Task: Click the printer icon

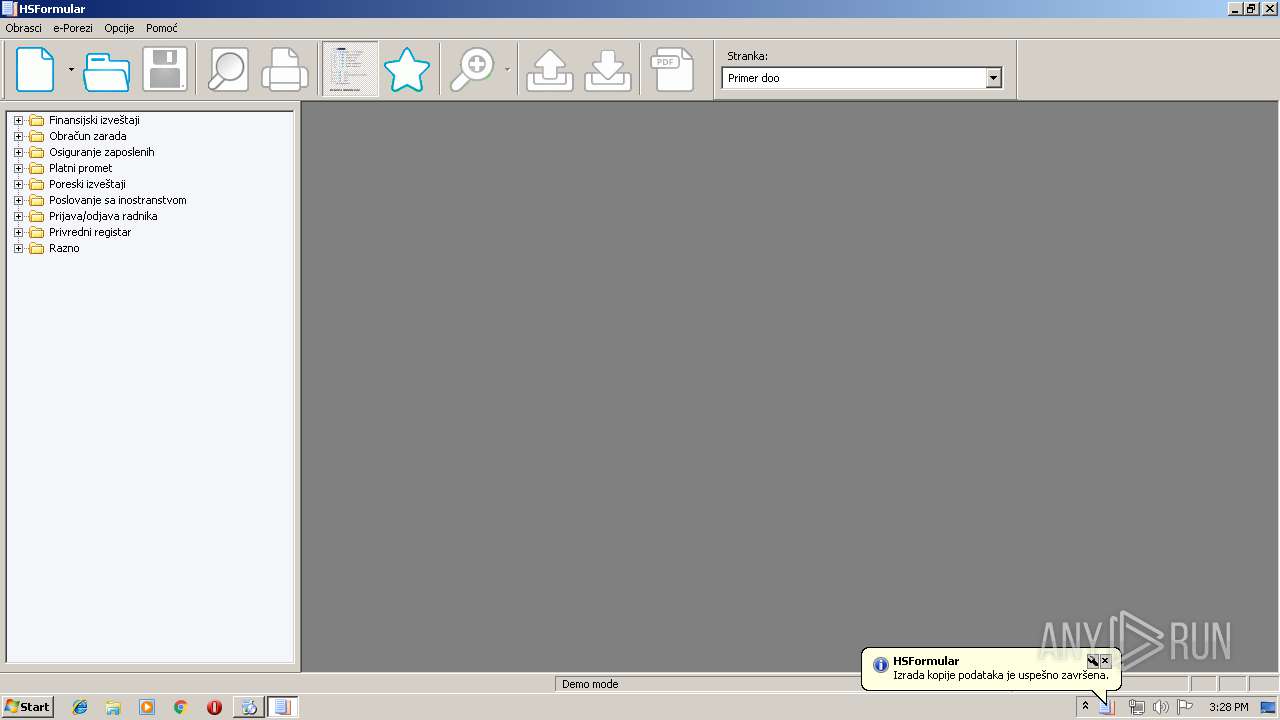Action: pos(285,70)
